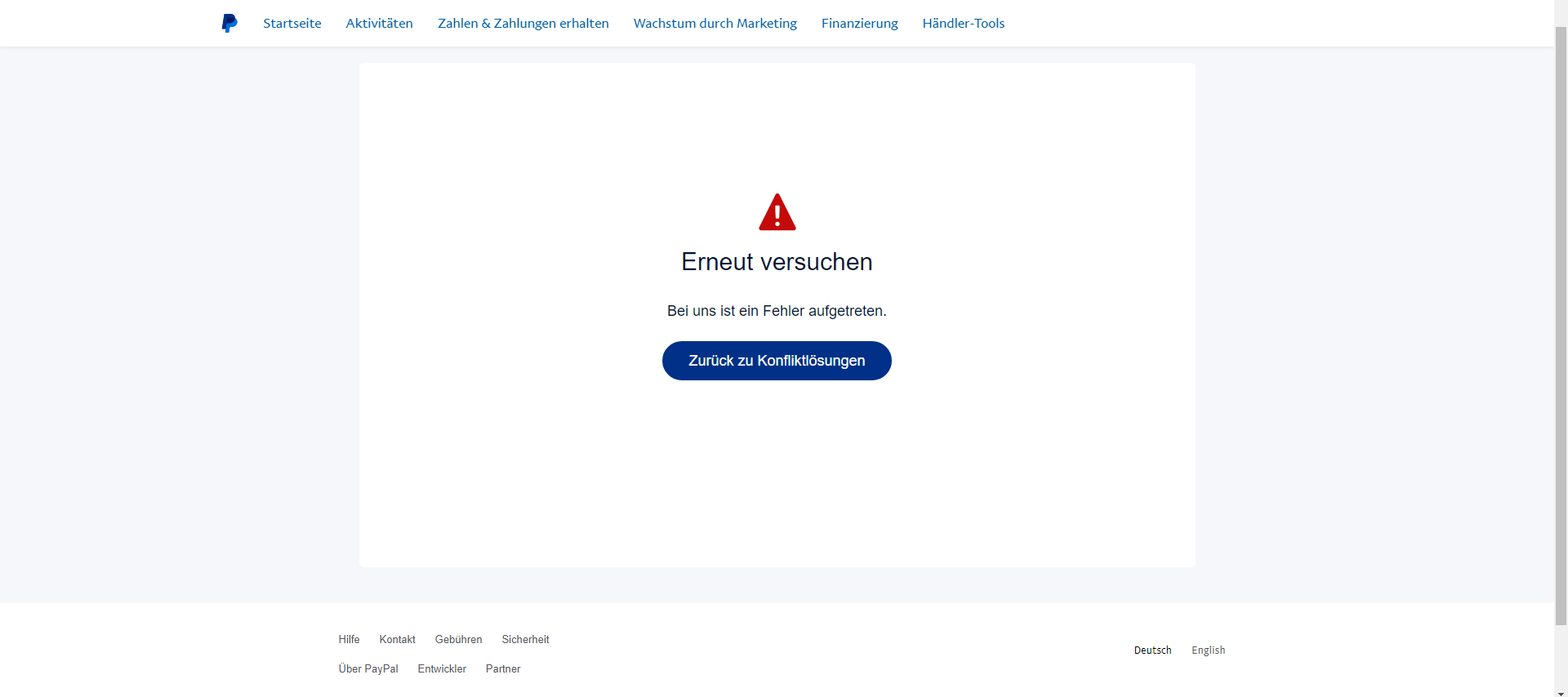Switch language to English

coord(1209,650)
